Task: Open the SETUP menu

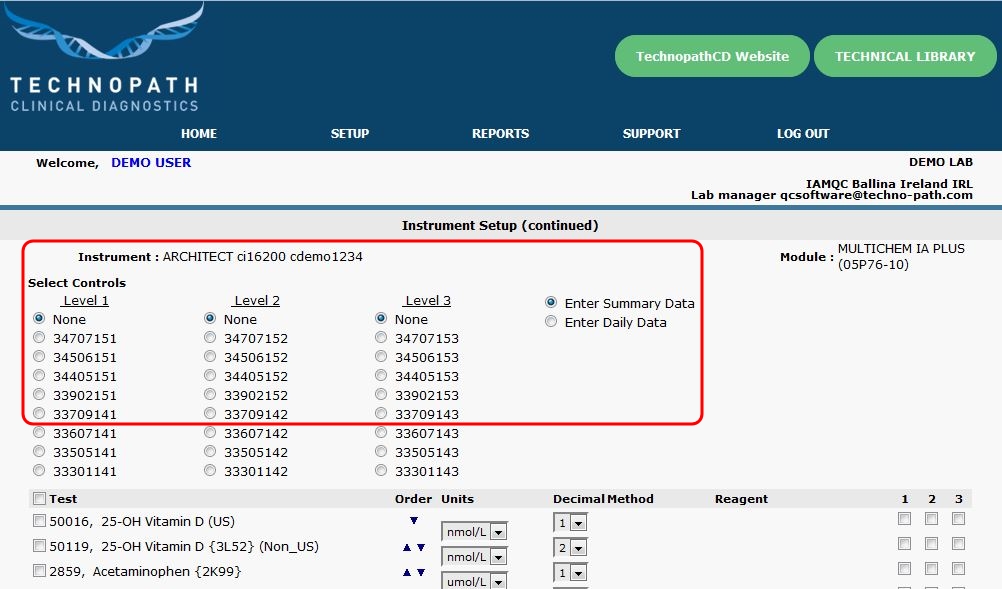Action: [350, 134]
